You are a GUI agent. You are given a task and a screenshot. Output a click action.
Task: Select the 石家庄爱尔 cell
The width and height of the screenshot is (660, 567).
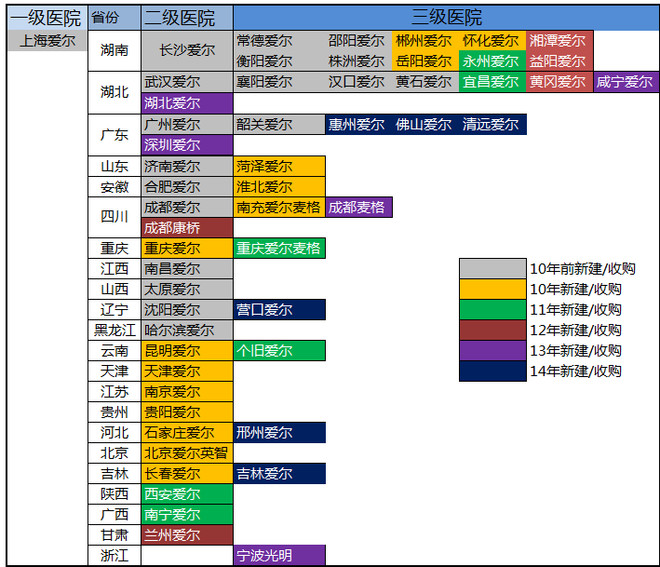pos(187,433)
